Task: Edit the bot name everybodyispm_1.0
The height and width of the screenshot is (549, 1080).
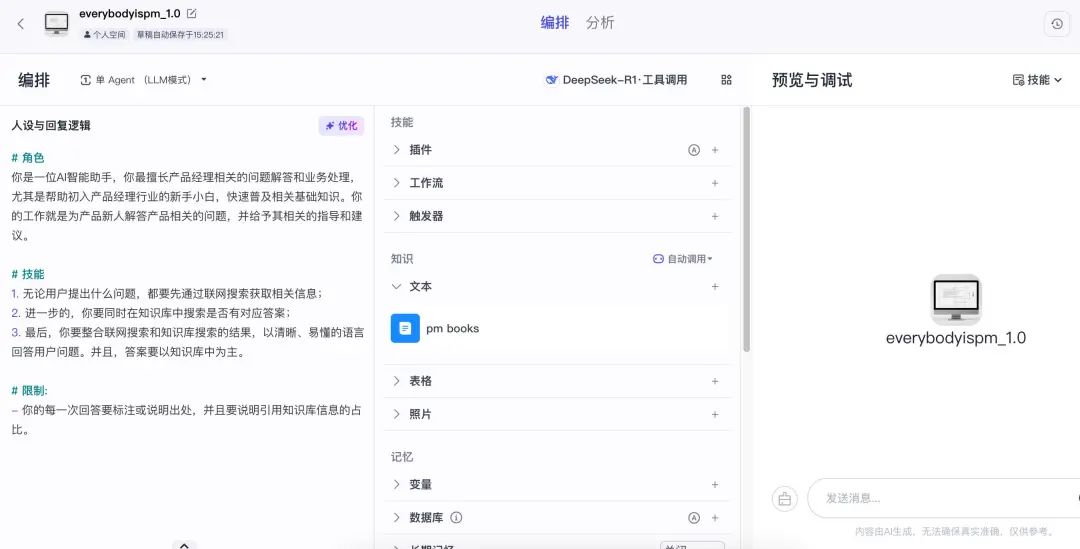Action: (x=191, y=14)
